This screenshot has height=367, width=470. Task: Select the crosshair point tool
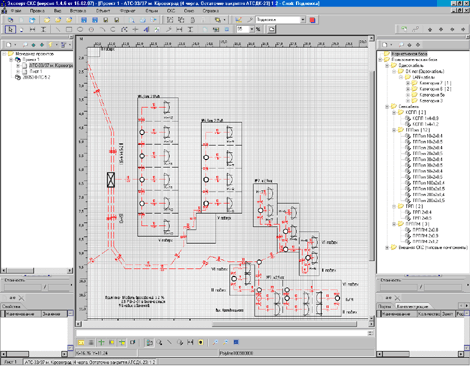click(135, 30)
